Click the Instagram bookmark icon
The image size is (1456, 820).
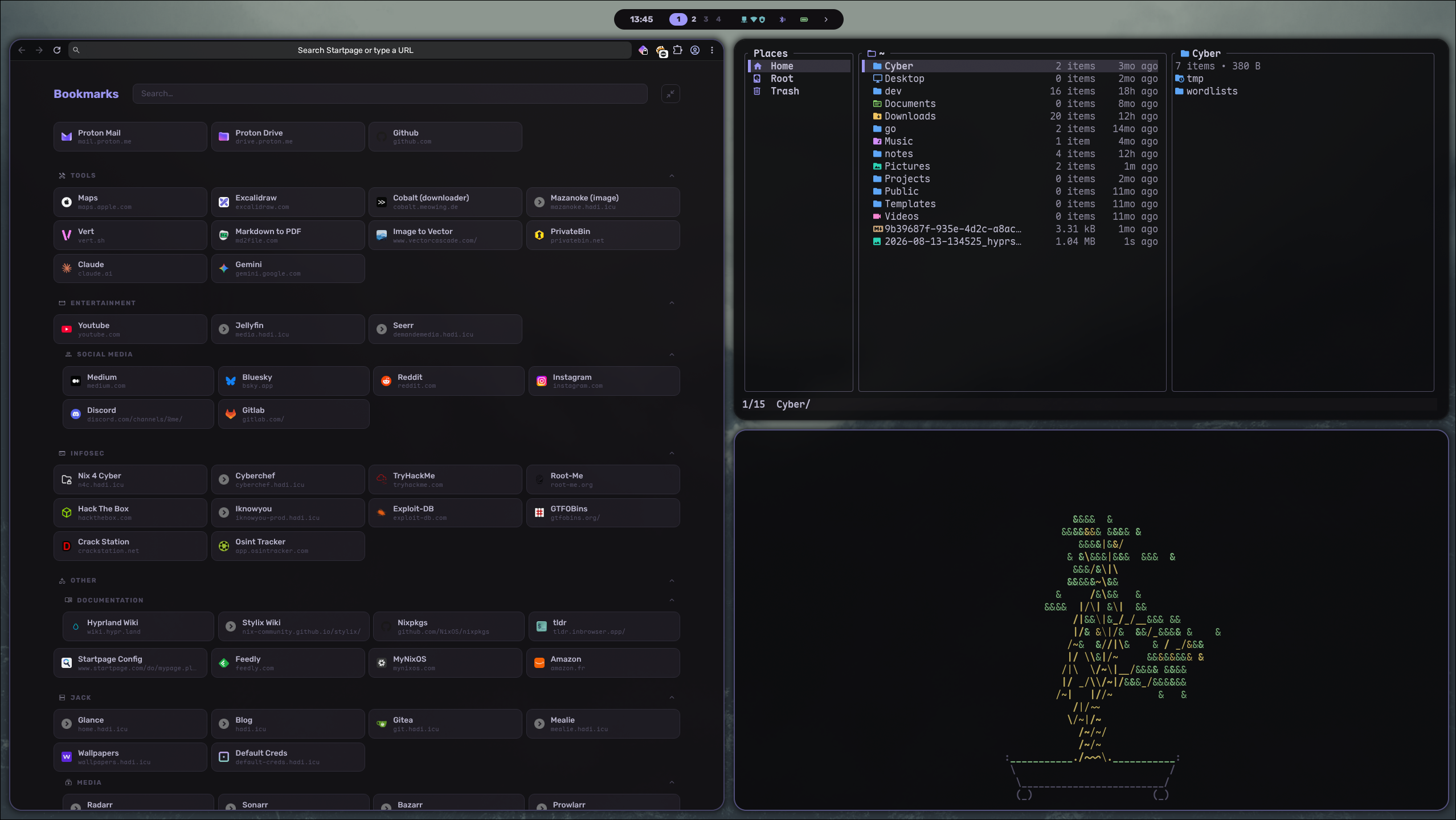tap(542, 381)
